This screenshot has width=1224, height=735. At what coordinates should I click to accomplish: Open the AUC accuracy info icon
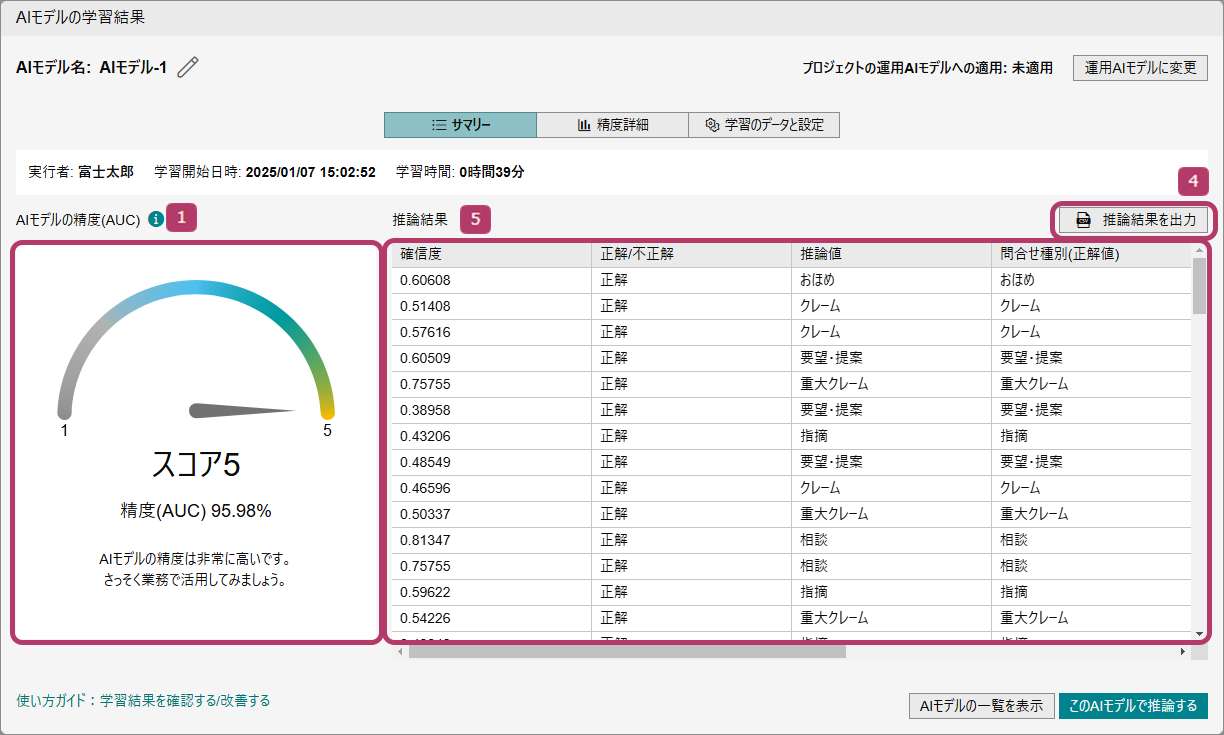pyautogui.click(x=155, y=218)
